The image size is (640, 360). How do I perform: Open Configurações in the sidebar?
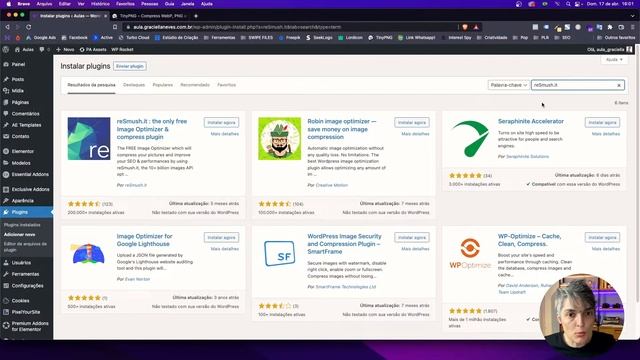tap(27, 286)
